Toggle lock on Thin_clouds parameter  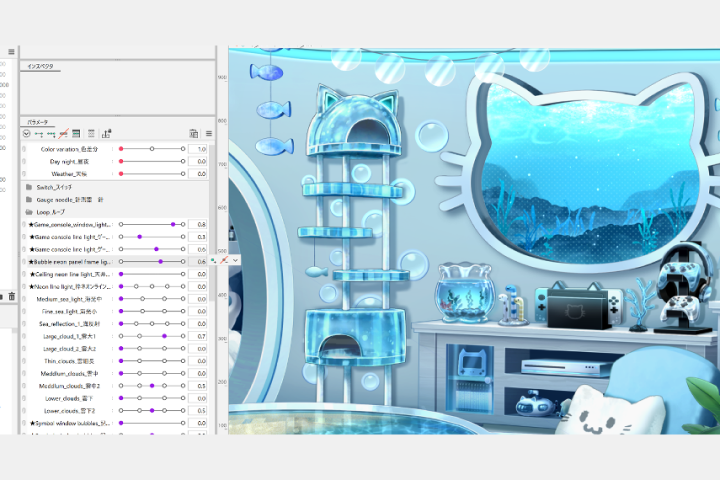point(24,361)
